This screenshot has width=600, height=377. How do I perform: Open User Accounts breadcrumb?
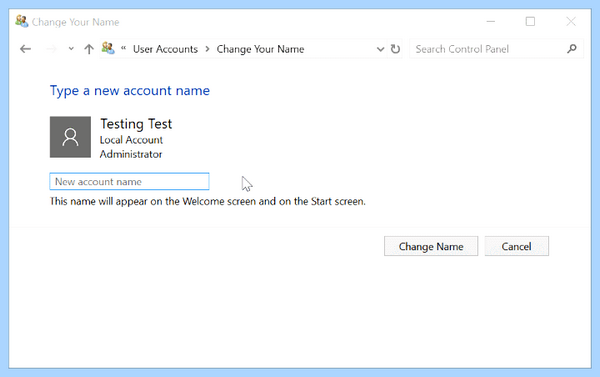point(165,49)
